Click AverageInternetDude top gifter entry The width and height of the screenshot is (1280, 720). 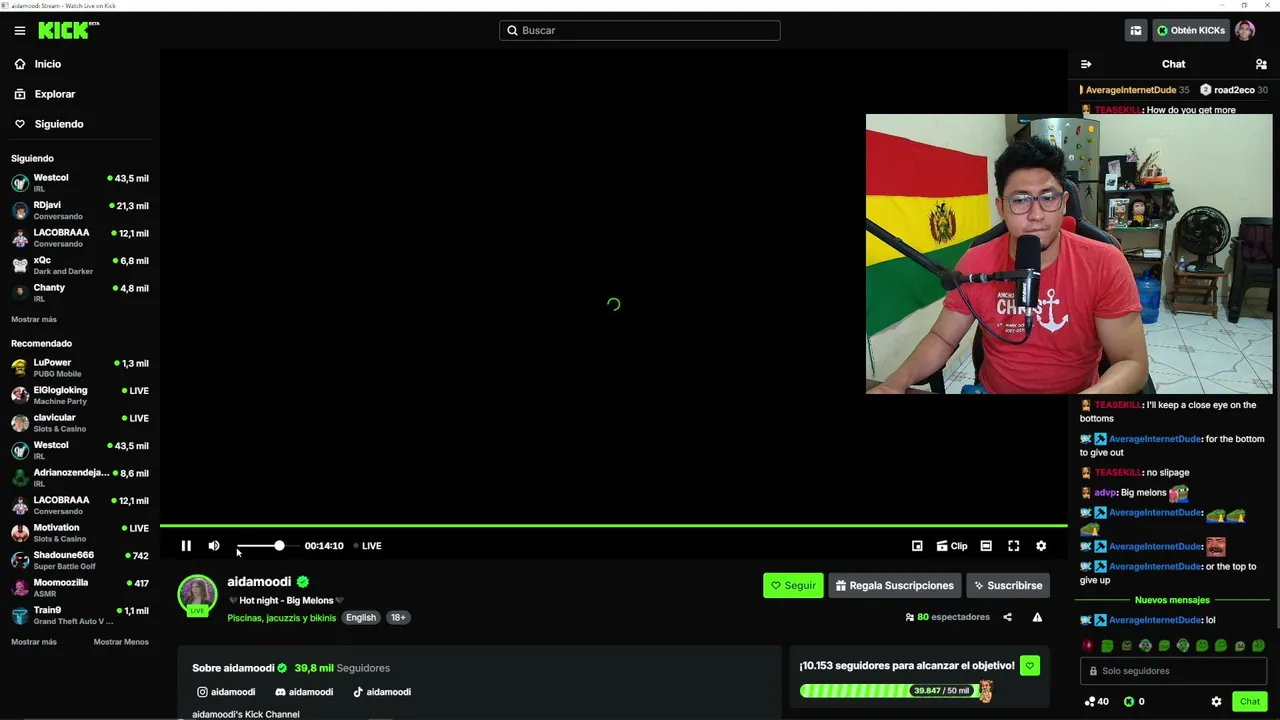[1134, 90]
